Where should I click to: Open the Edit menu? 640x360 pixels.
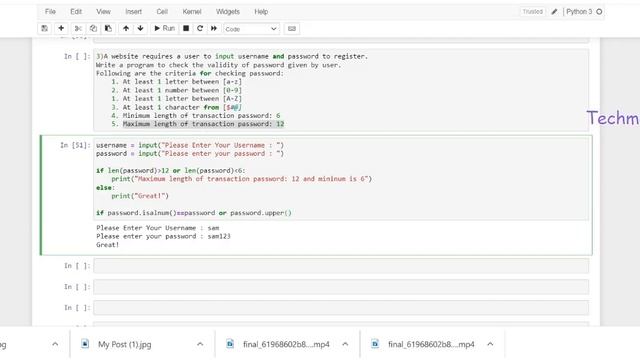(76, 11)
